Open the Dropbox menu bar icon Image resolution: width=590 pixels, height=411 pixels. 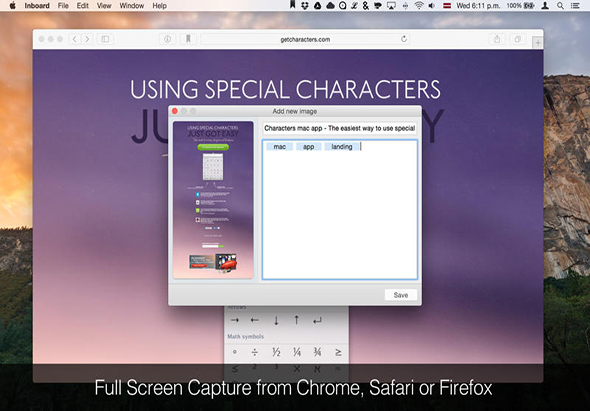point(305,6)
